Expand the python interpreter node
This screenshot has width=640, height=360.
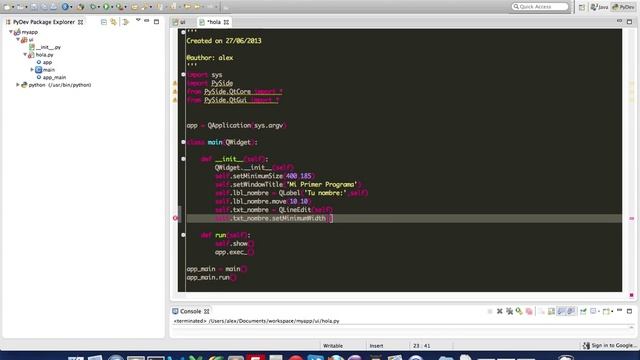click(18, 85)
